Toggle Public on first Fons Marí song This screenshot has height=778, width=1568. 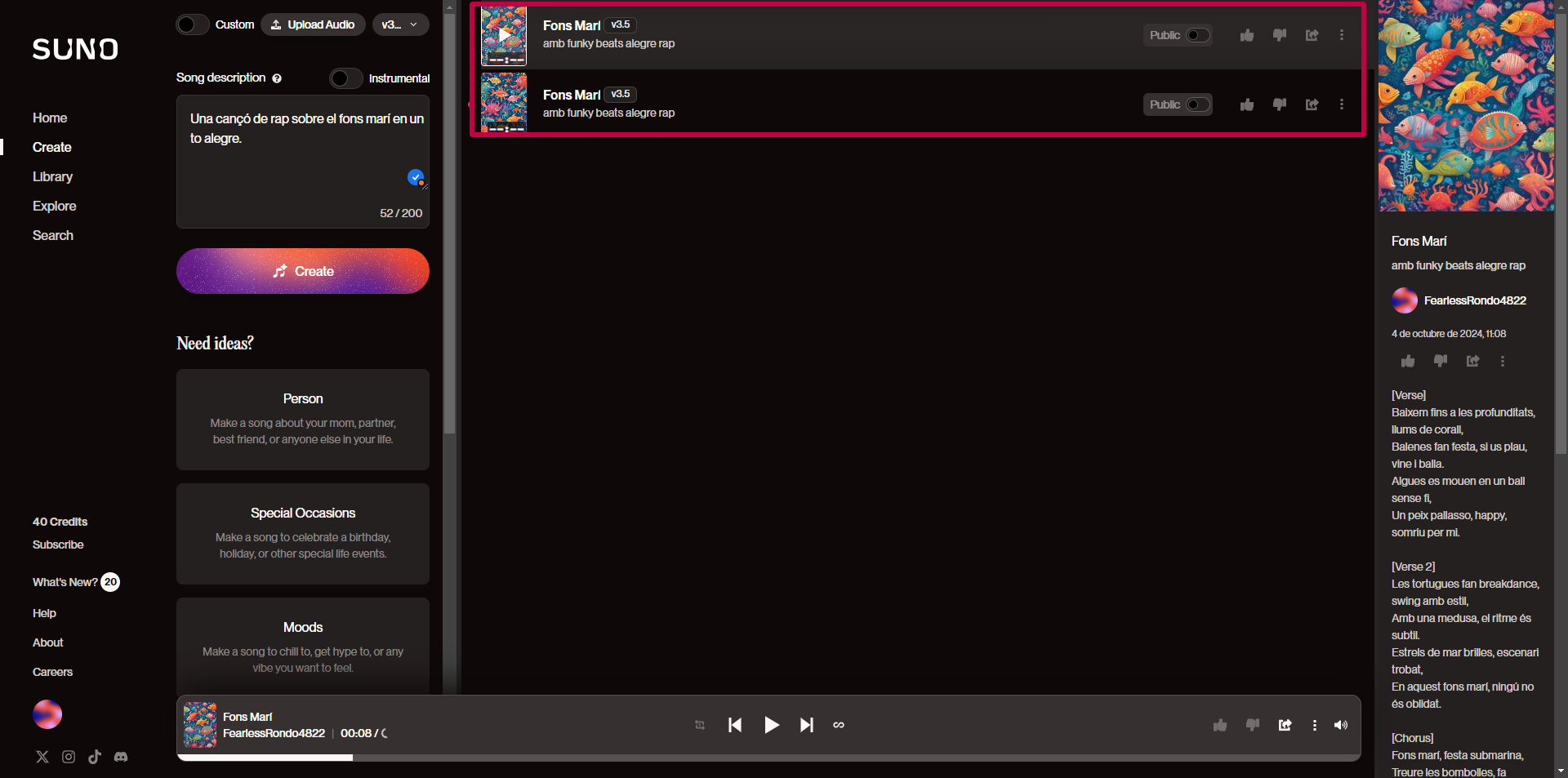(x=1197, y=35)
